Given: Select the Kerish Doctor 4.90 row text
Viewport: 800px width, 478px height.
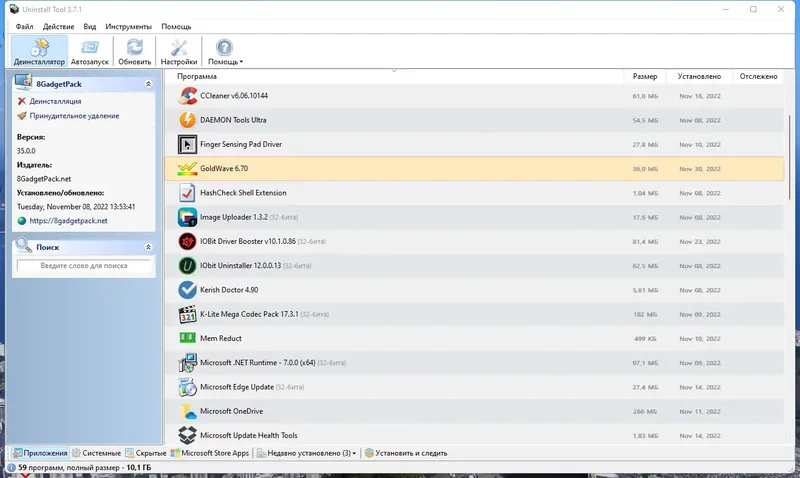Looking at the screenshot, I should pyautogui.click(x=229, y=290).
